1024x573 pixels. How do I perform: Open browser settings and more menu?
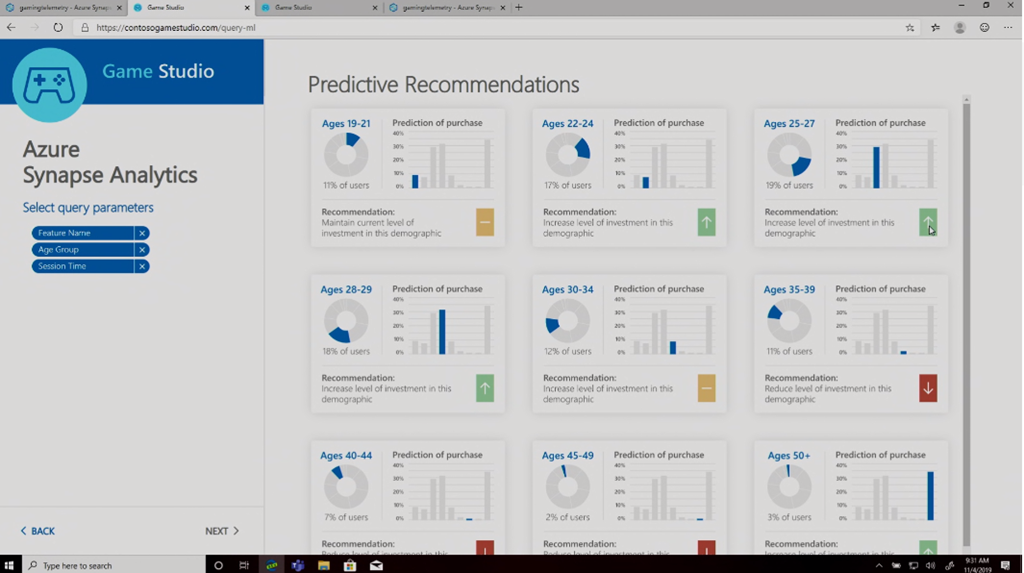click(x=1008, y=27)
